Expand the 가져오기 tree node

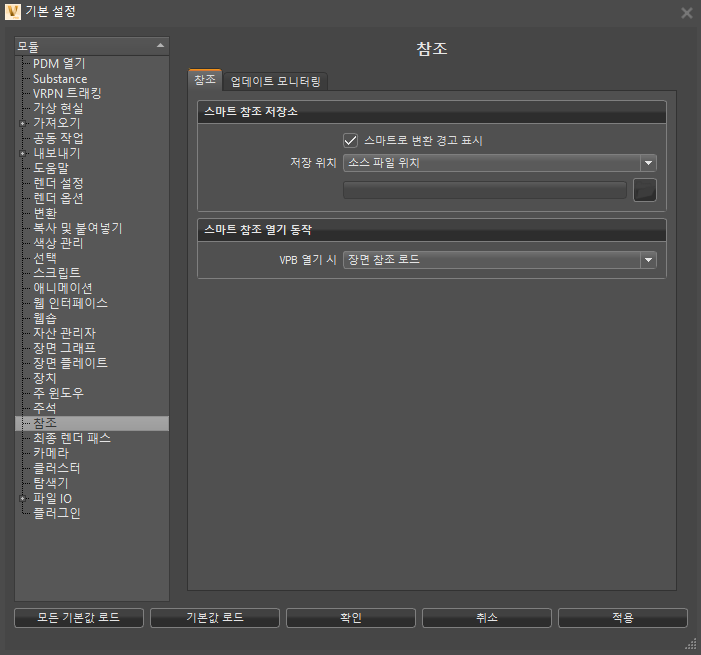(x=22, y=123)
